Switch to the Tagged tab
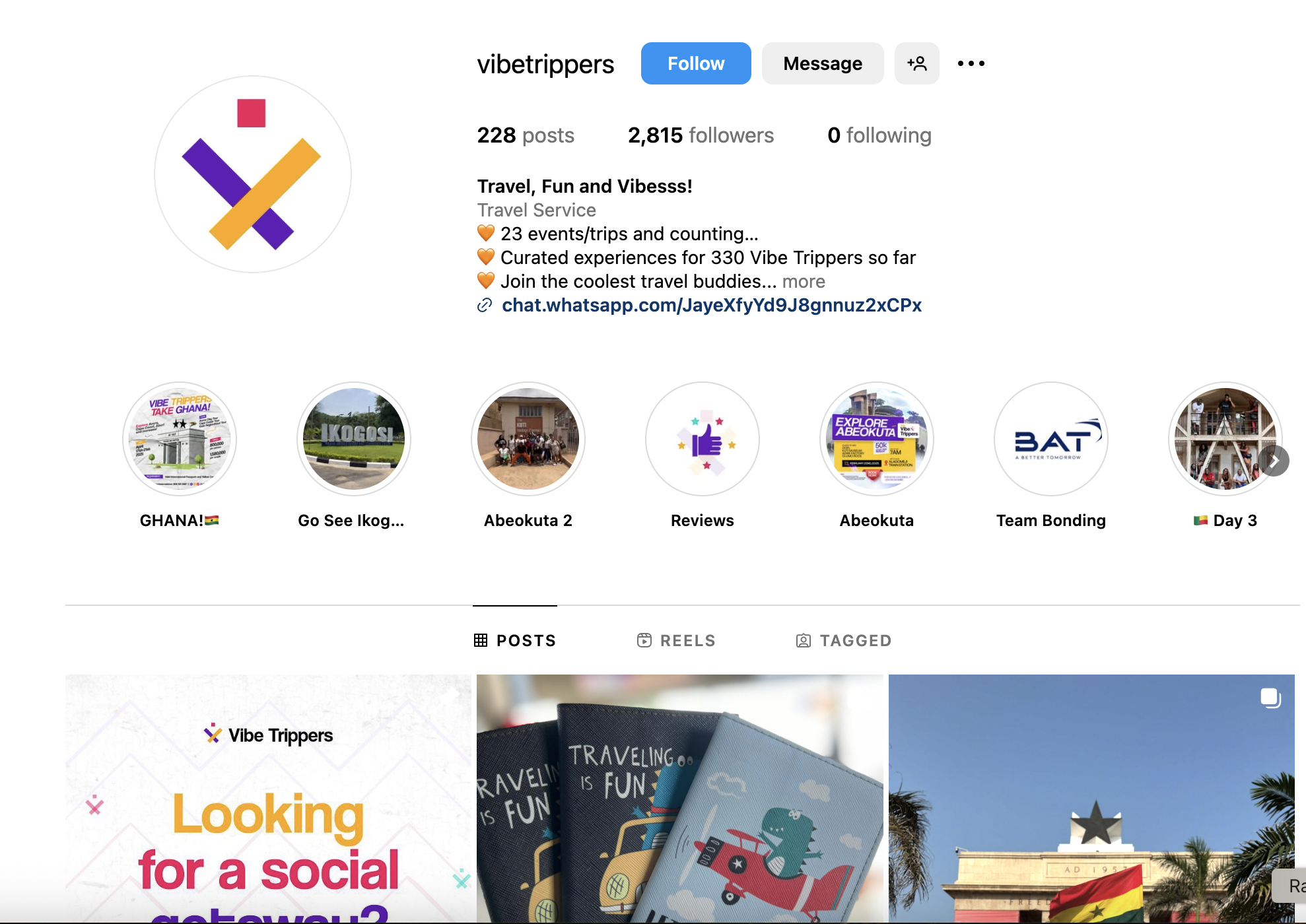Image resolution: width=1306 pixels, height=924 pixels. click(x=844, y=640)
